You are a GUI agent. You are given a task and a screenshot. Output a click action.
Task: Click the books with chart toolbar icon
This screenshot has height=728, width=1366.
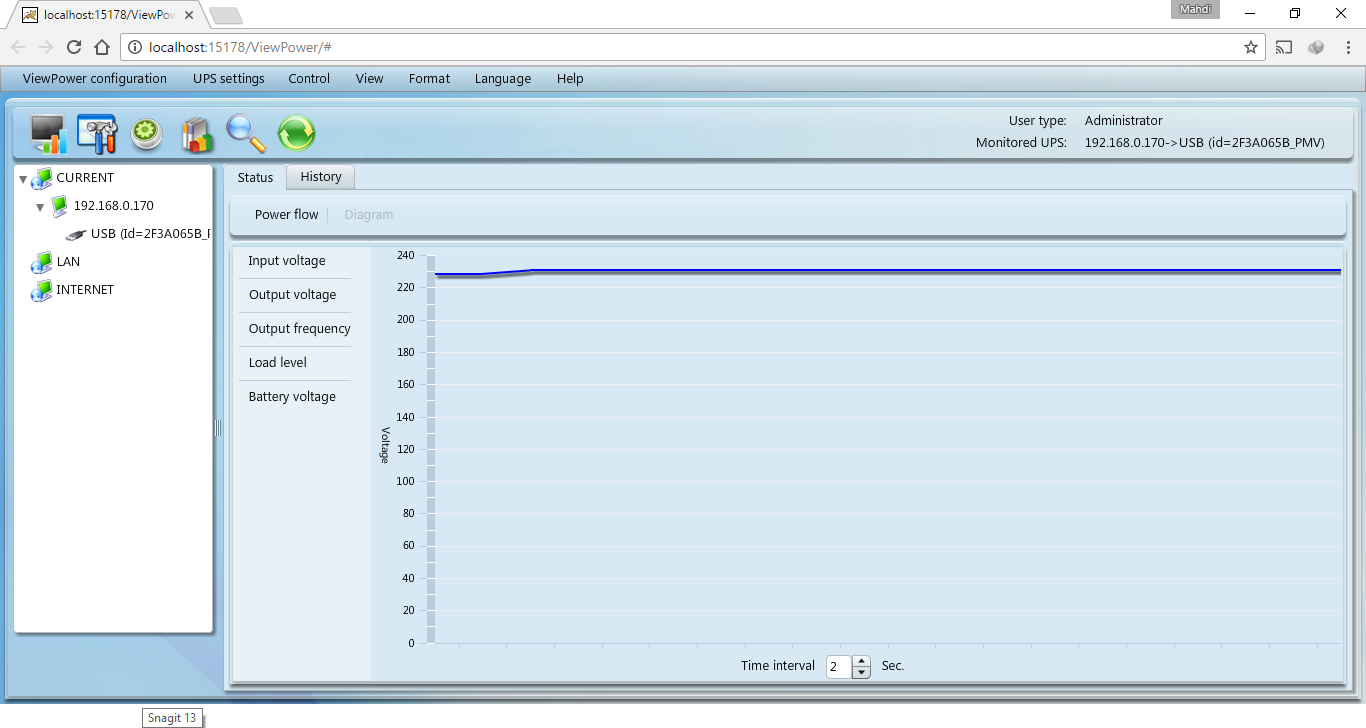click(x=197, y=134)
